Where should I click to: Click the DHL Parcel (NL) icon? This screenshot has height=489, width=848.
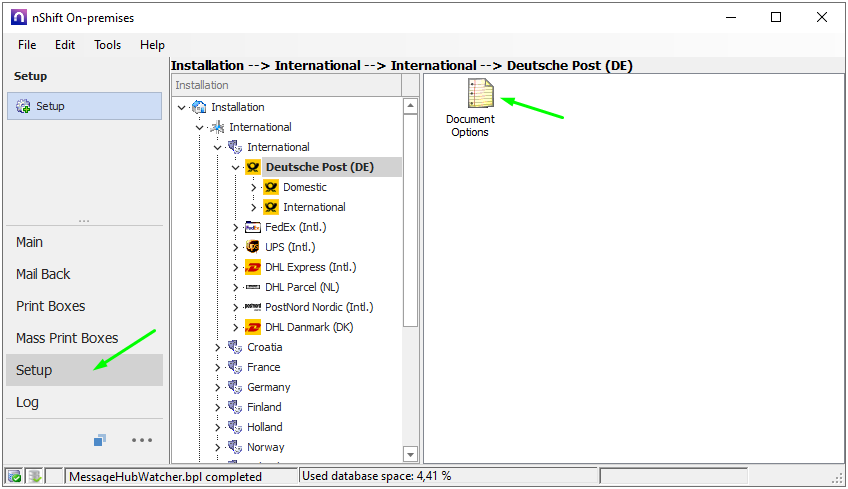(253, 287)
